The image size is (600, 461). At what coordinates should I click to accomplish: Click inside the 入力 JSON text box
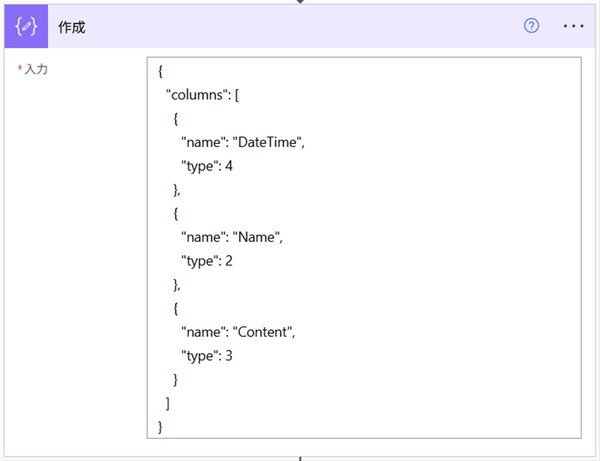click(364, 248)
